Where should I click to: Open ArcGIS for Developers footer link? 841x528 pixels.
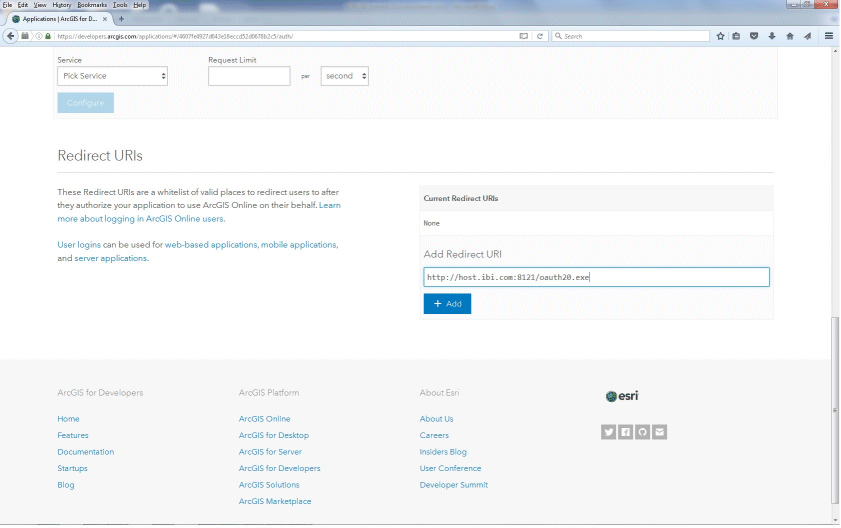pyautogui.click(x=279, y=468)
